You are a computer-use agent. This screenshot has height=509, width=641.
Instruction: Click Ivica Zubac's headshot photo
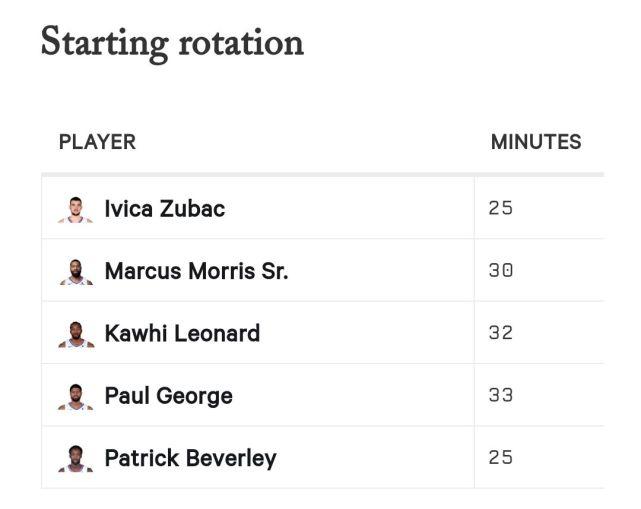76,210
